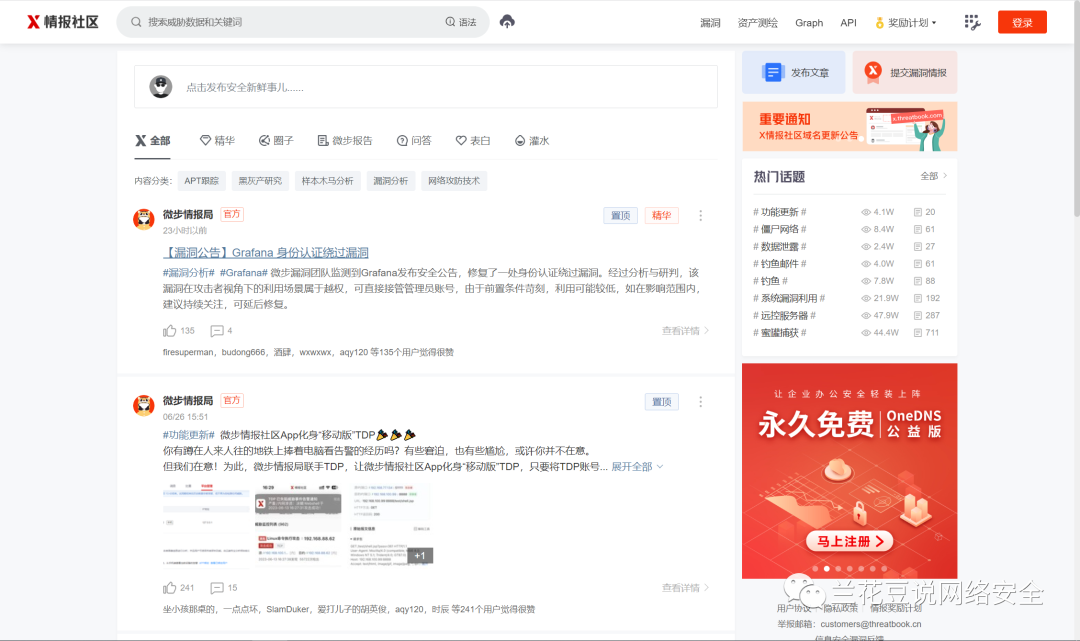Open the Grafana post three-dot menu

[x=700, y=216]
